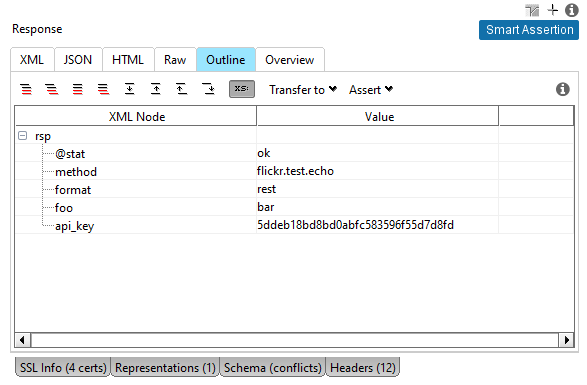
Task: Open the Assert dropdown menu
Action: tap(371, 90)
